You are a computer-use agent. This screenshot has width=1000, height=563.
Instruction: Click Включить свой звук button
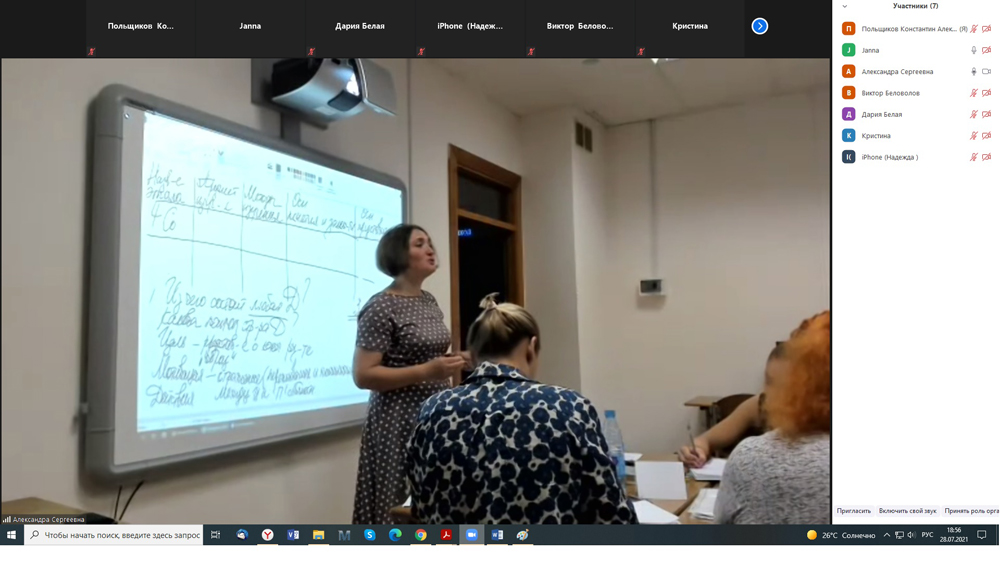click(x=907, y=511)
